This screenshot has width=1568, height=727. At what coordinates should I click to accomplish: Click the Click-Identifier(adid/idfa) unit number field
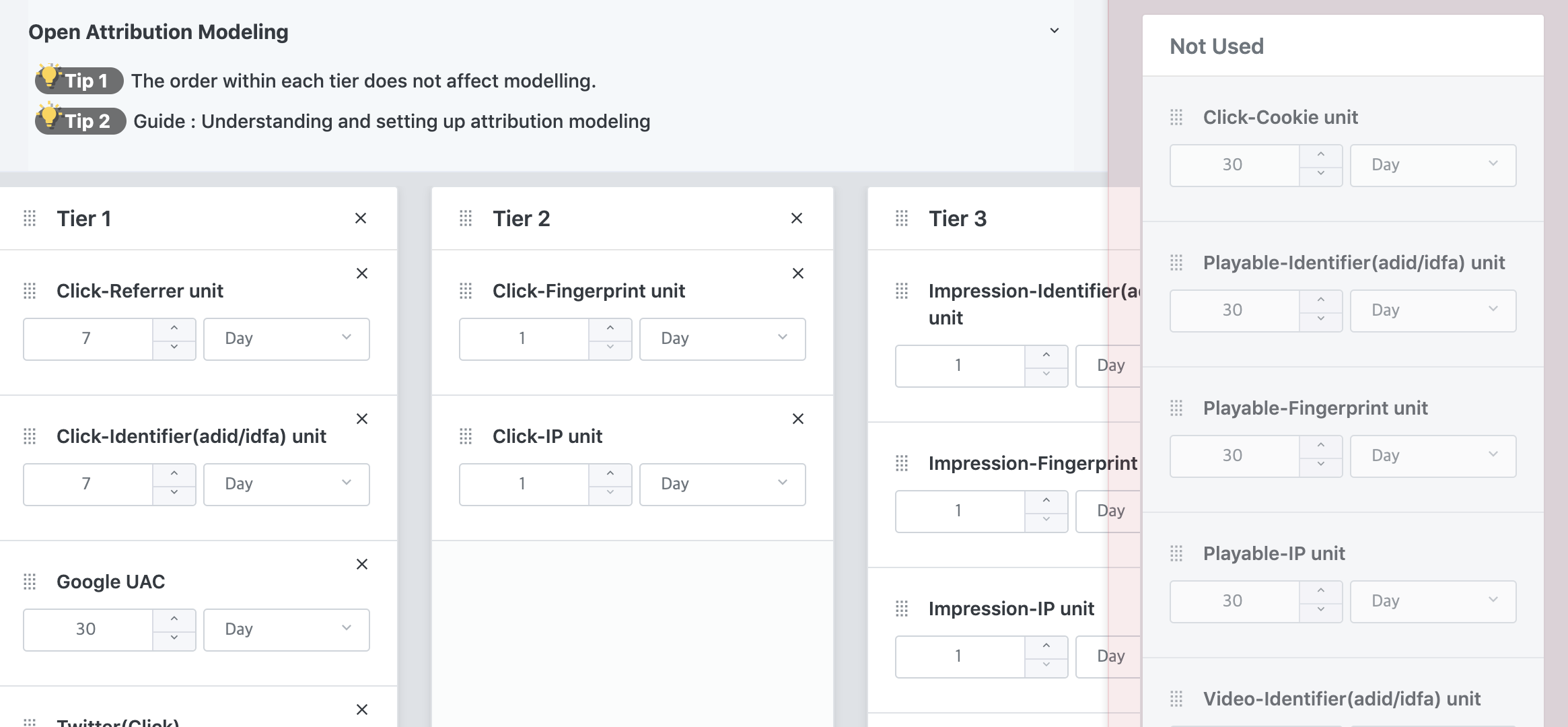pyautogui.click(x=87, y=484)
